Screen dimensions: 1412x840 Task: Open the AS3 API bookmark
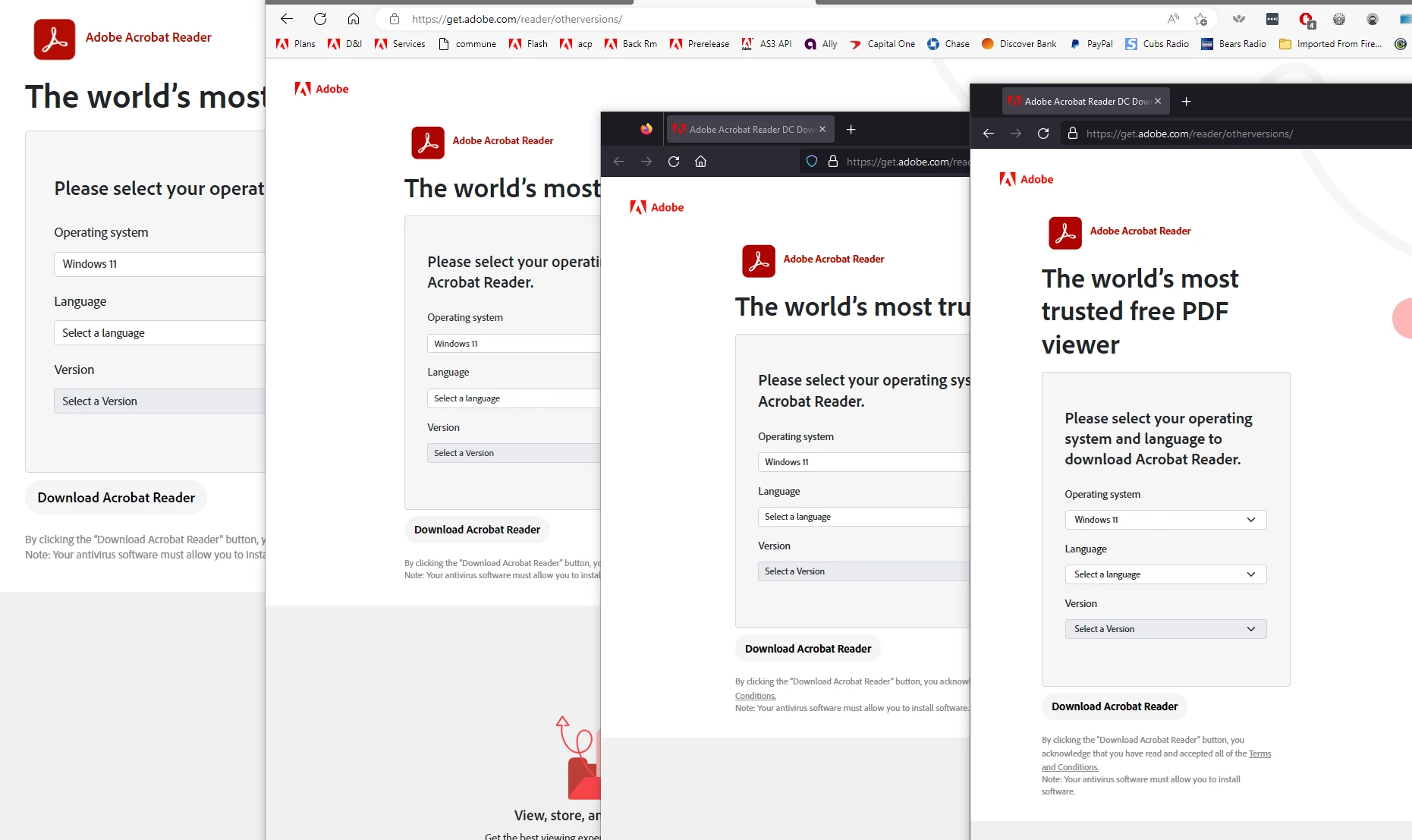click(766, 44)
